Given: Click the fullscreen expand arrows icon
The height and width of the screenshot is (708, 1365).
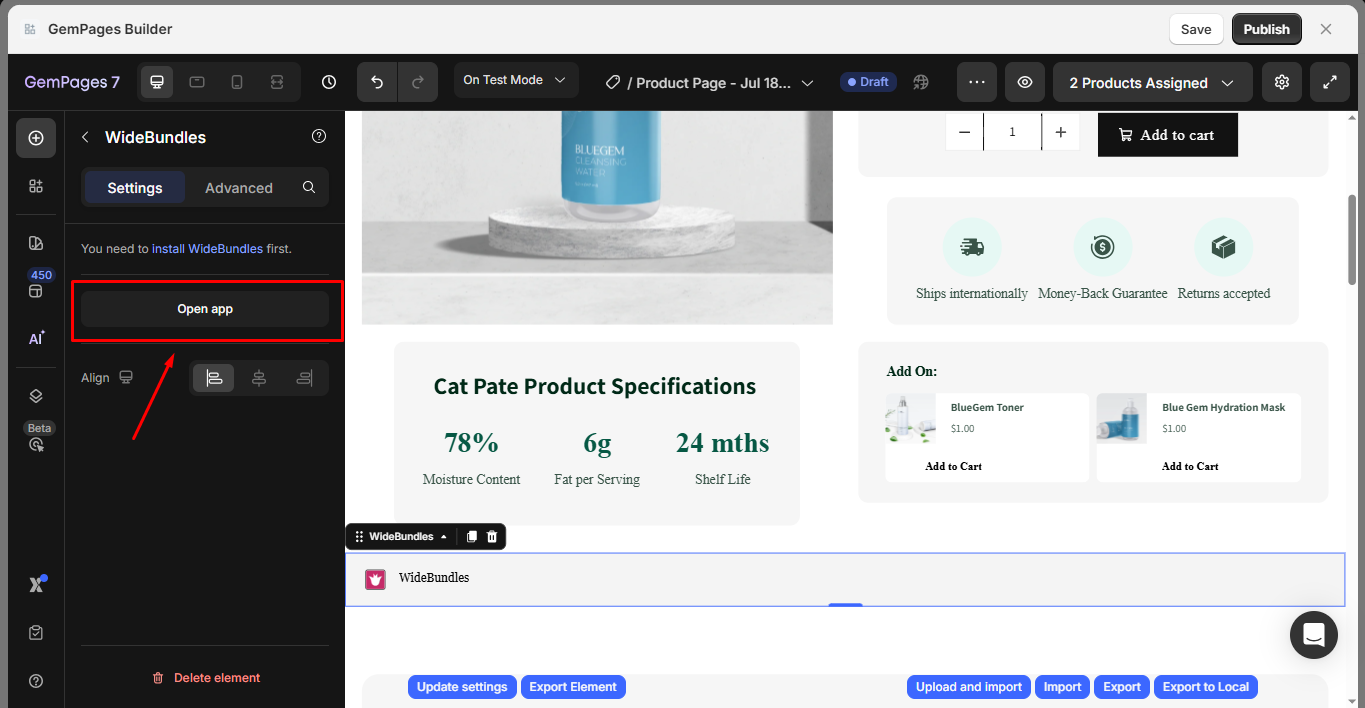Looking at the screenshot, I should (x=1330, y=82).
